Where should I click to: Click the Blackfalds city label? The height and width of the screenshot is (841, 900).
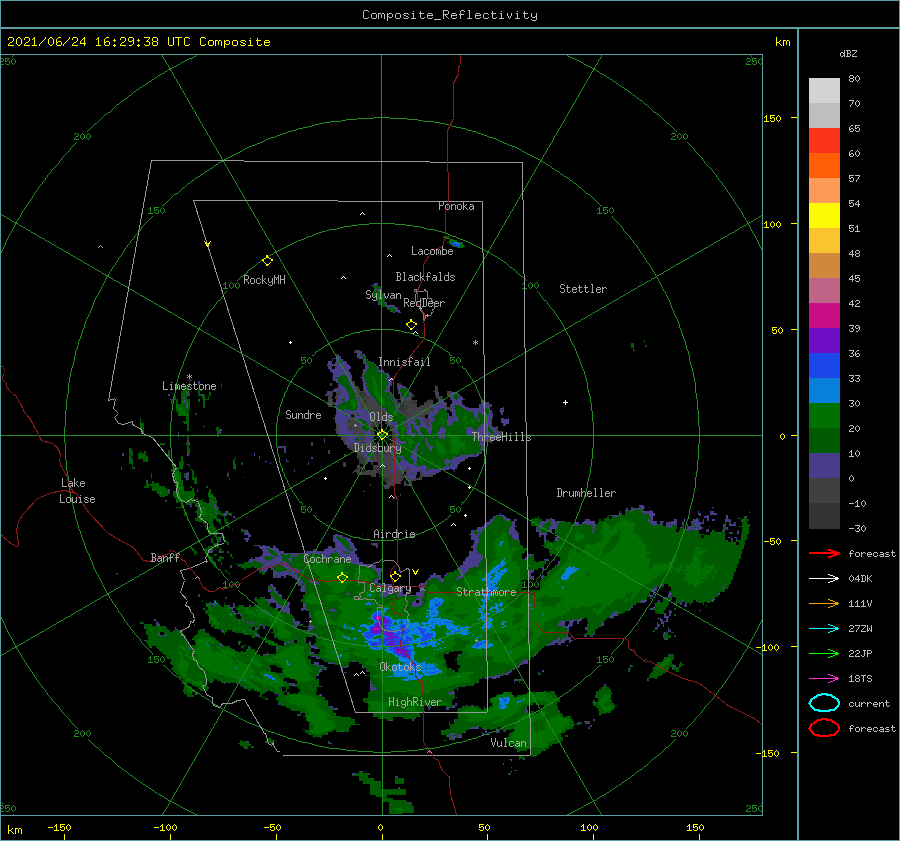(425, 277)
